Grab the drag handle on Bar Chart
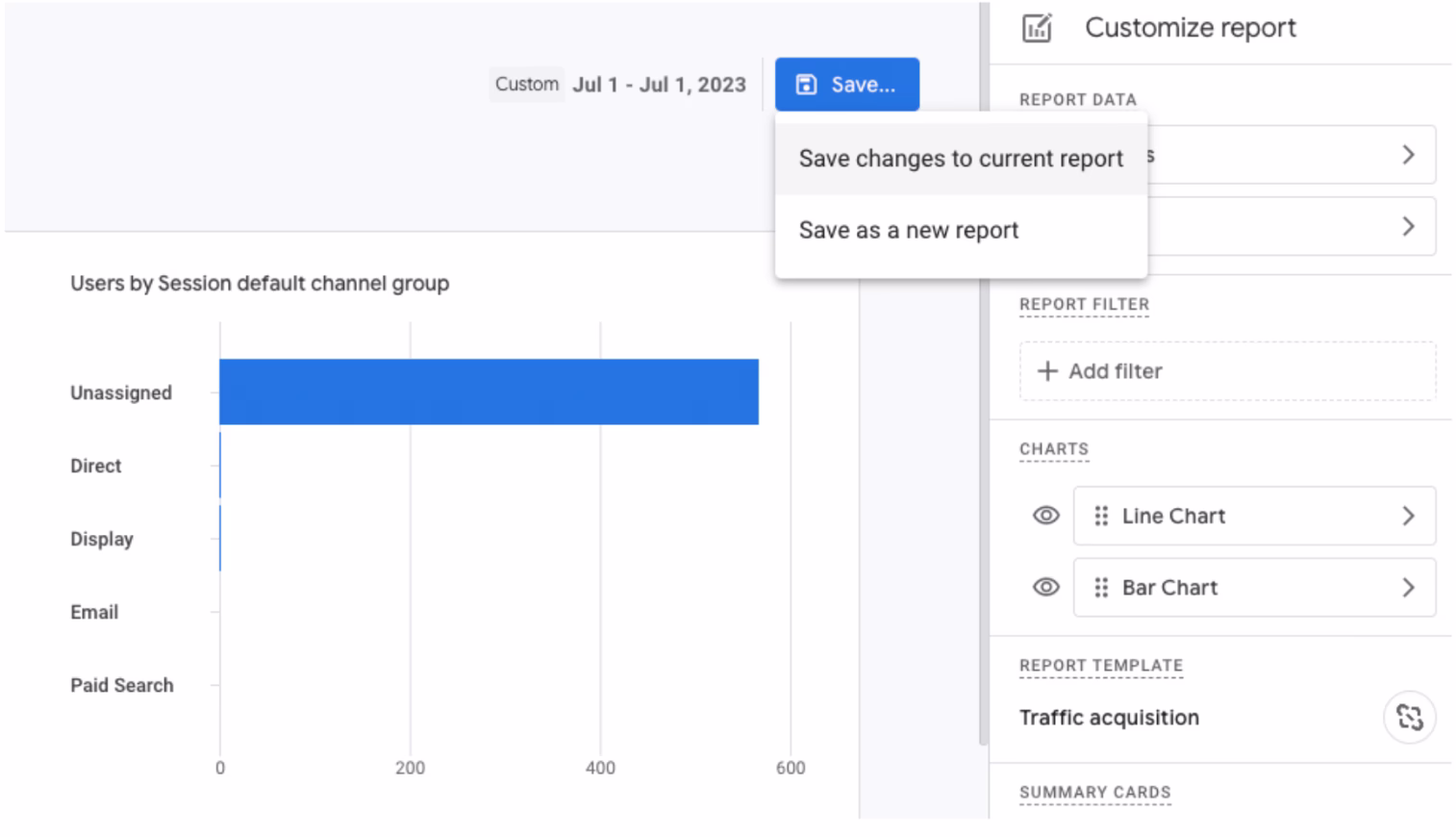Viewport: 1456px width, 837px height. coord(1101,588)
